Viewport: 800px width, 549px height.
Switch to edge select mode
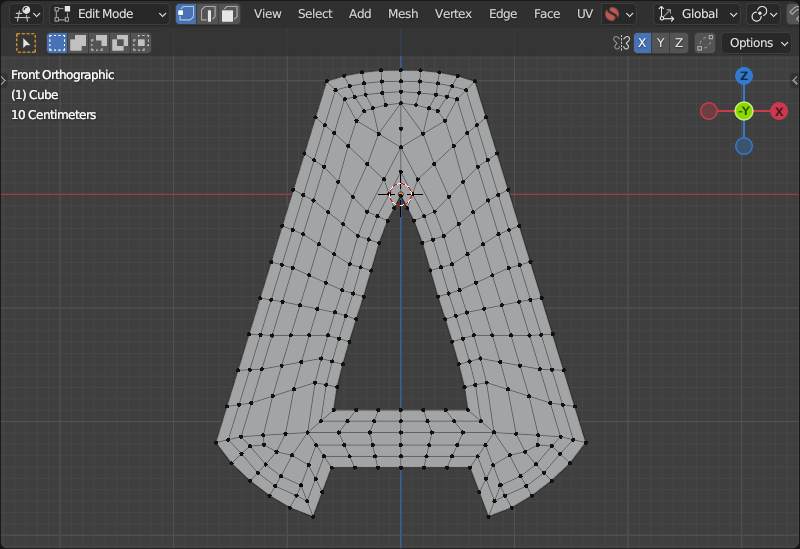[208, 14]
